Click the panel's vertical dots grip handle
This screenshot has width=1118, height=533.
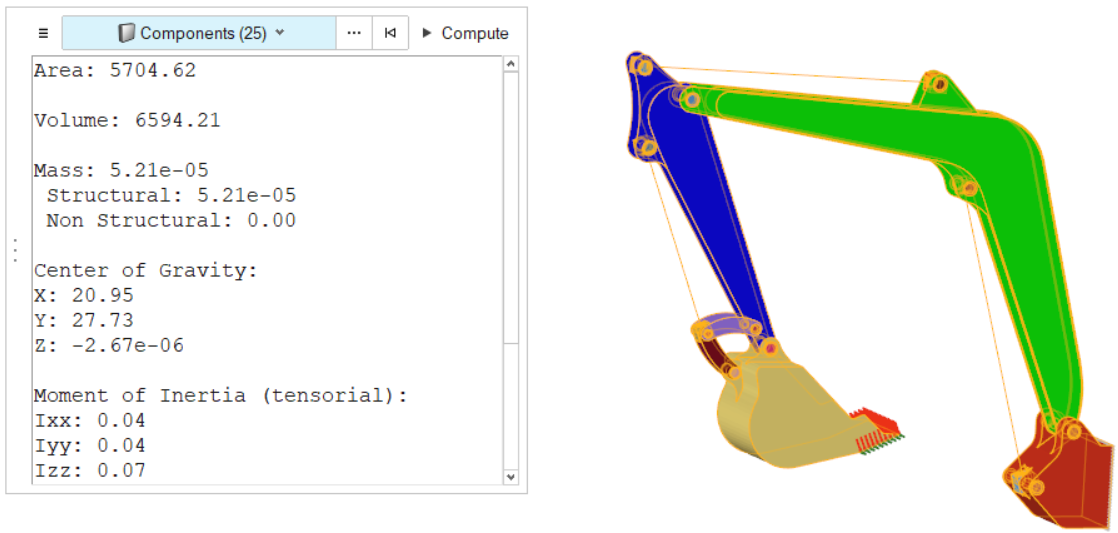tap(16, 251)
